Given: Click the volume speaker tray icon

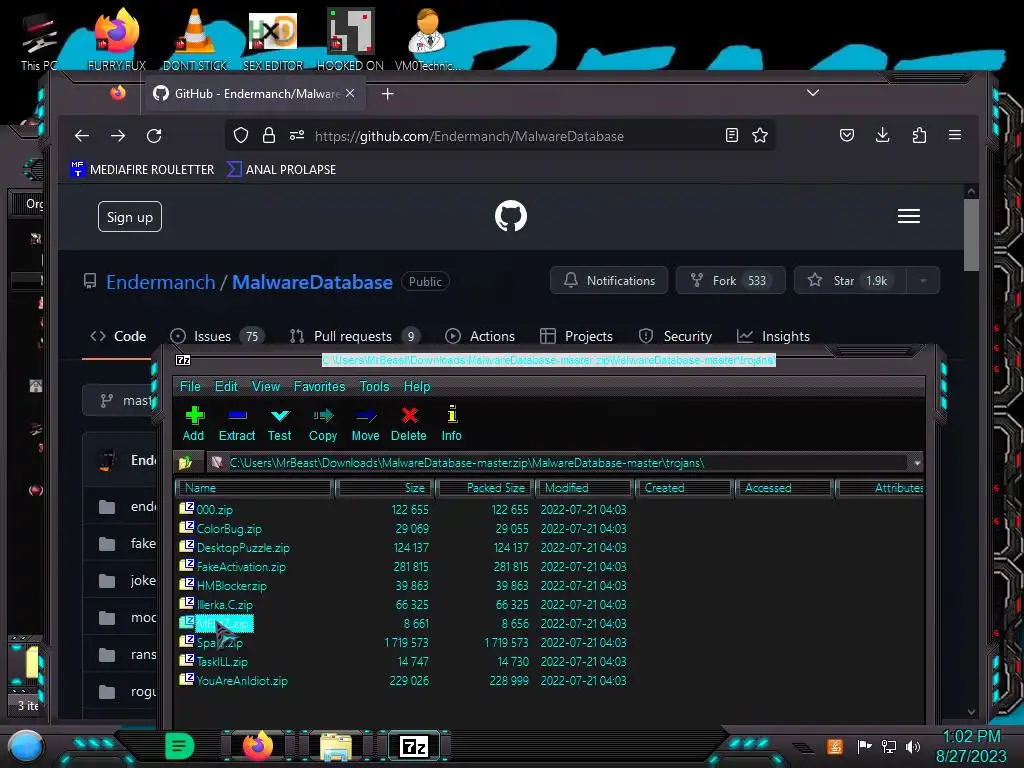Looking at the screenshot, I should point(914,746).
